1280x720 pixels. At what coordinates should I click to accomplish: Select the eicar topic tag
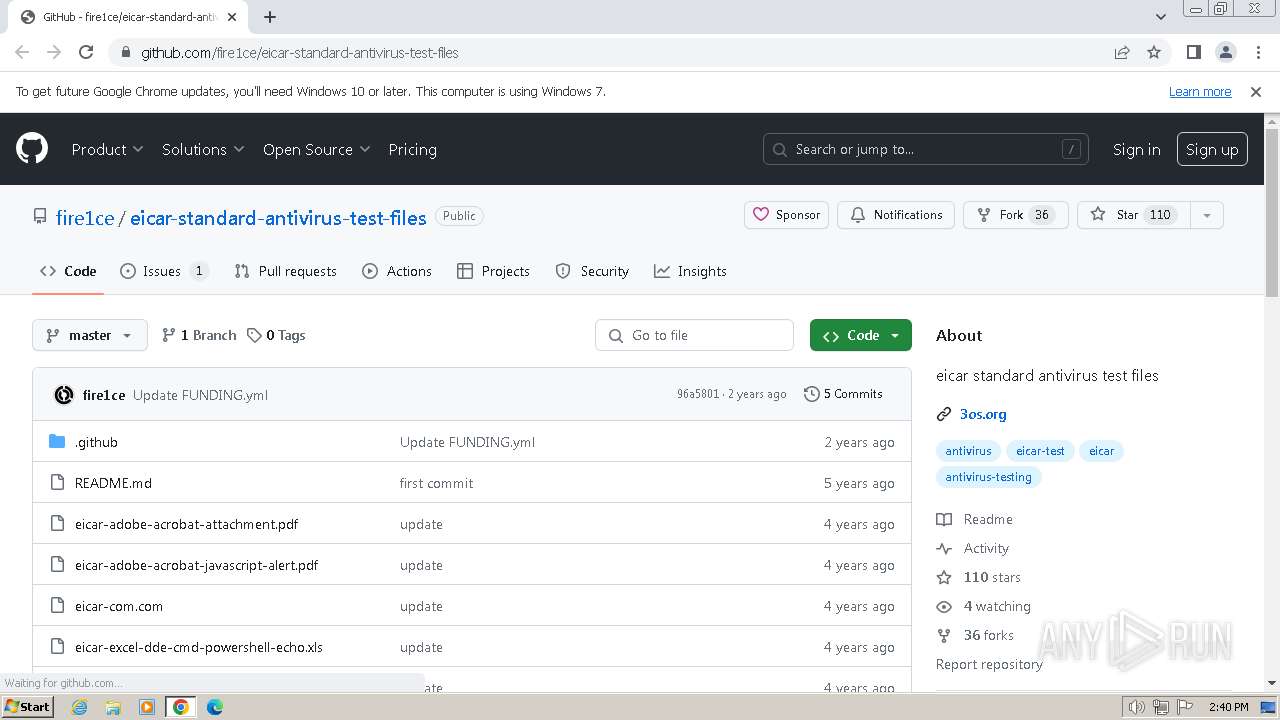pos(1101,451)
